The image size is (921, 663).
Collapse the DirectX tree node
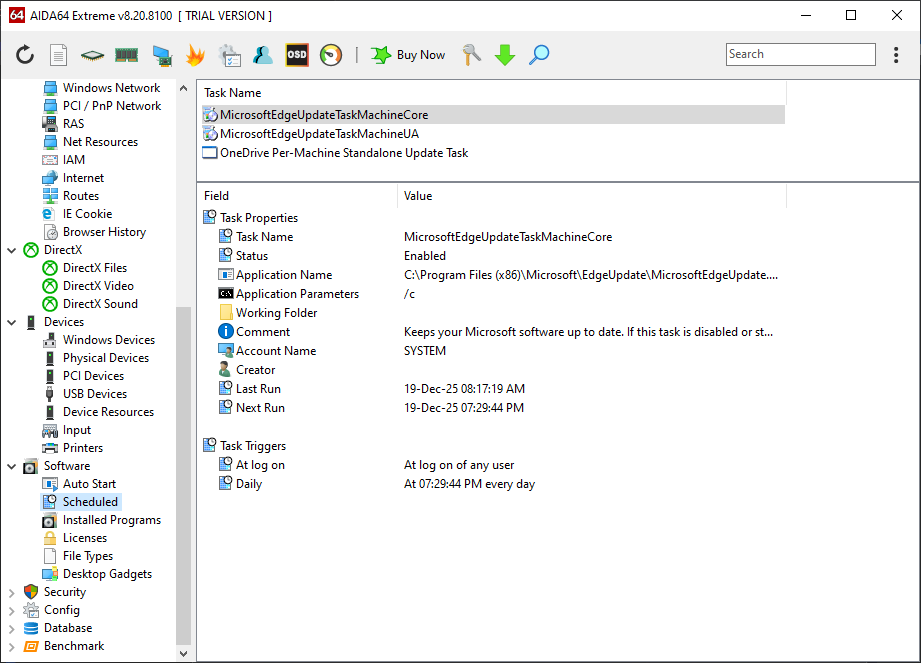click(12, 250)
